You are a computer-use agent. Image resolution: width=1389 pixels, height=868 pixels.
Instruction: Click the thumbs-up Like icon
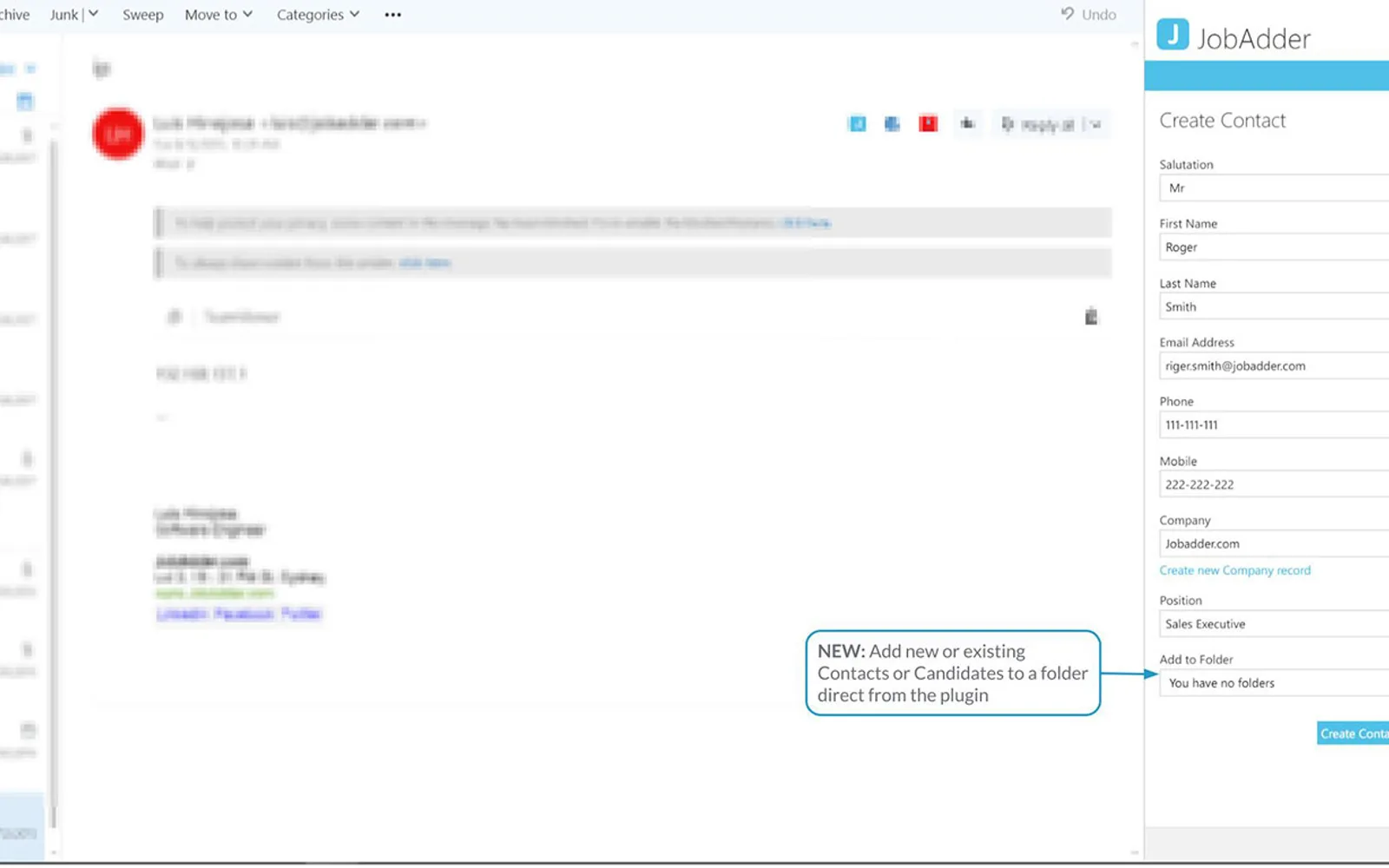[967, 124]
